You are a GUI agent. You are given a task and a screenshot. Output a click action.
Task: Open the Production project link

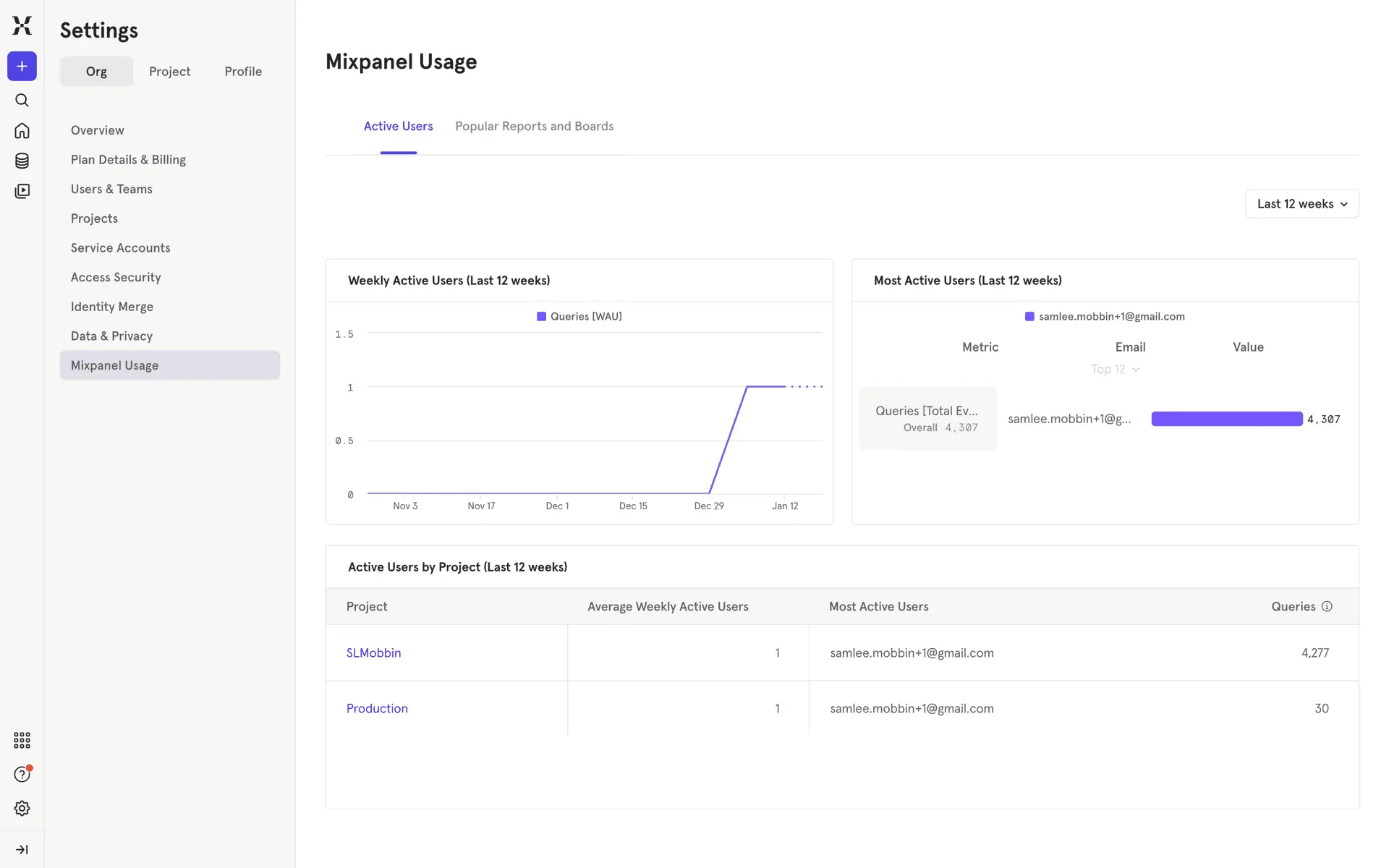(377, 708)
